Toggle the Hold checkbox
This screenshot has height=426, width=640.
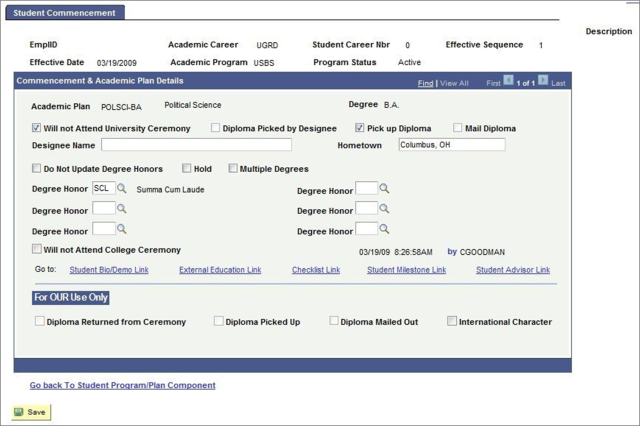(187, 168)
